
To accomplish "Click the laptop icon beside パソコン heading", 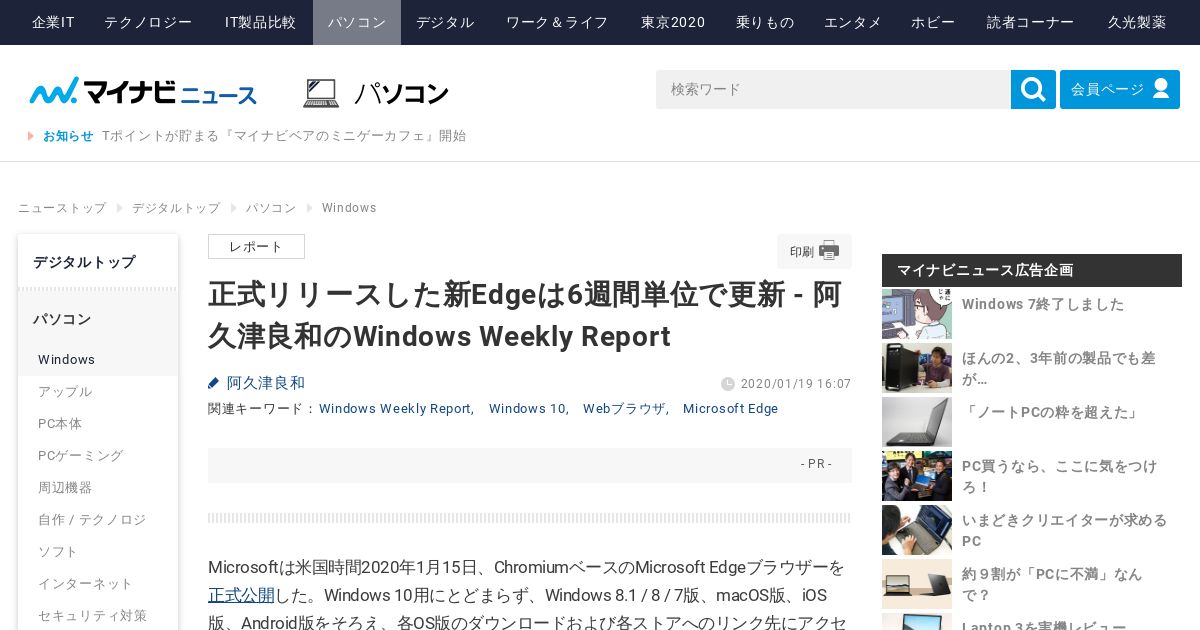I will coord(321,93).
